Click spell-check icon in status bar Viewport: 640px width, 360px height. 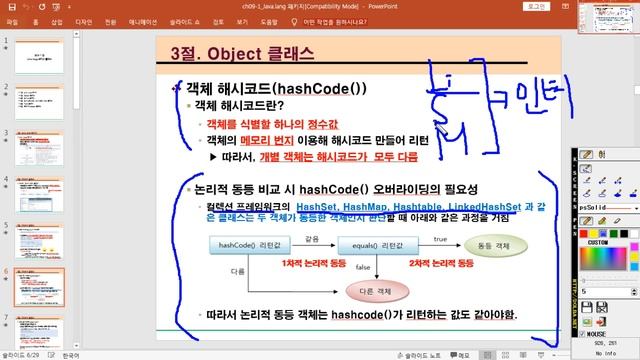51,355
